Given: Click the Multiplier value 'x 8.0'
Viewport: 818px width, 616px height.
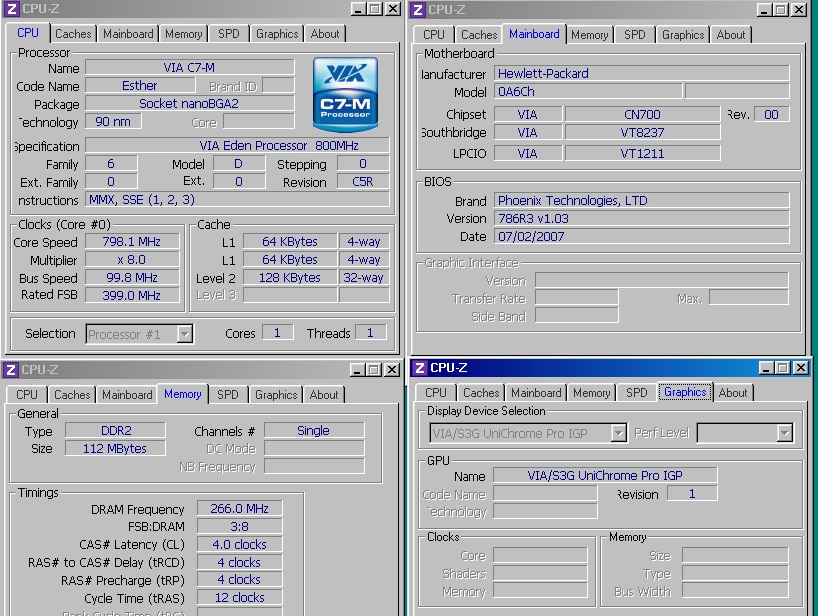Looking at the screenshot, I should pyautogui.click(x=133, y=260).
